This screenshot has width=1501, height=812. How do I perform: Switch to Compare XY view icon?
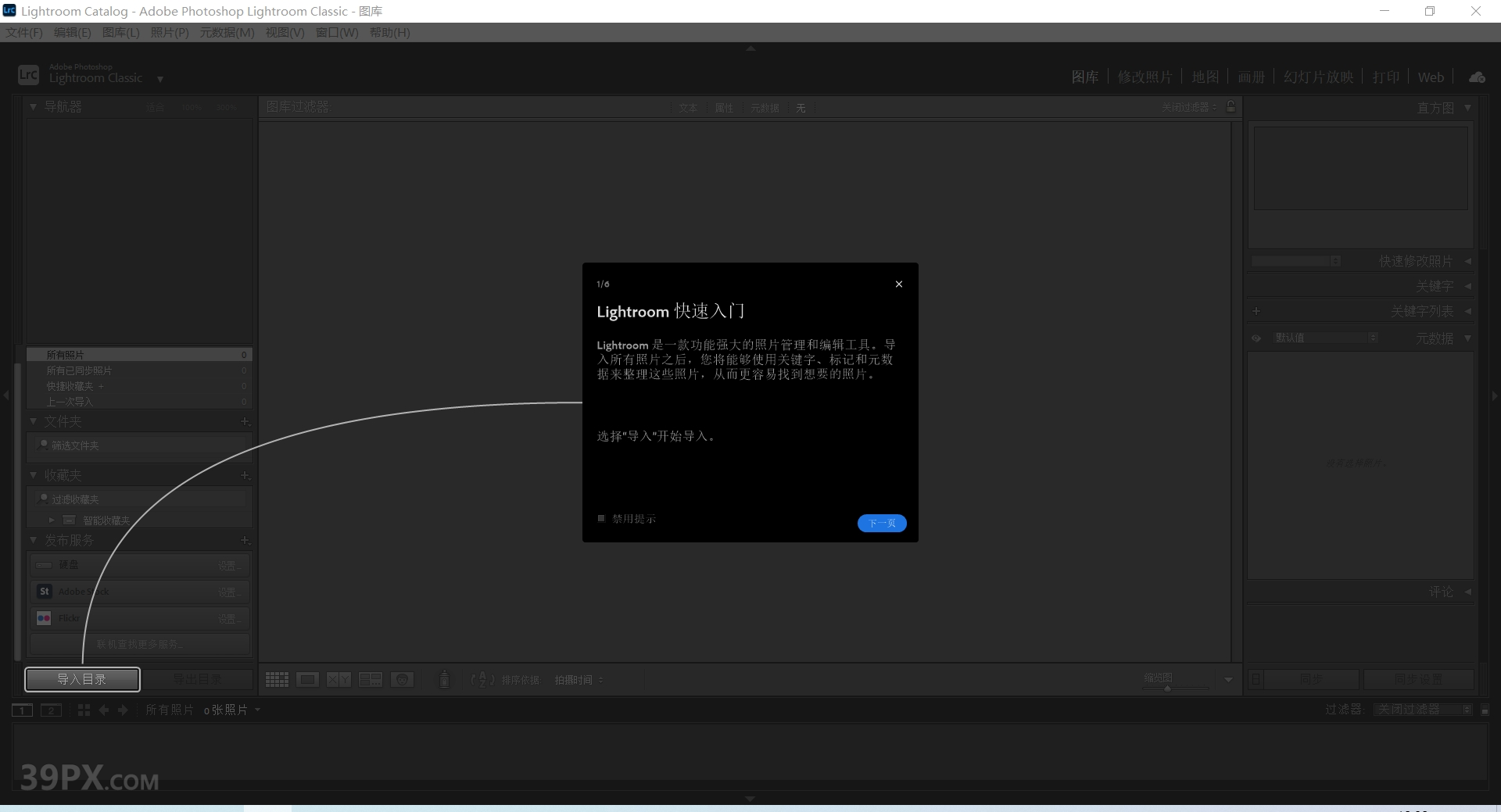(339, 679)
